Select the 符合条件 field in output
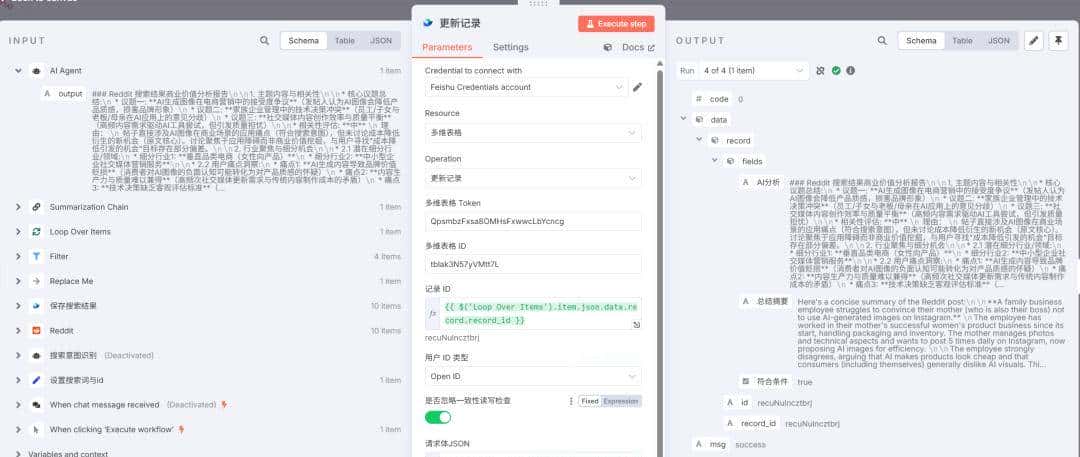The image size is (1080, 457). 765,381
